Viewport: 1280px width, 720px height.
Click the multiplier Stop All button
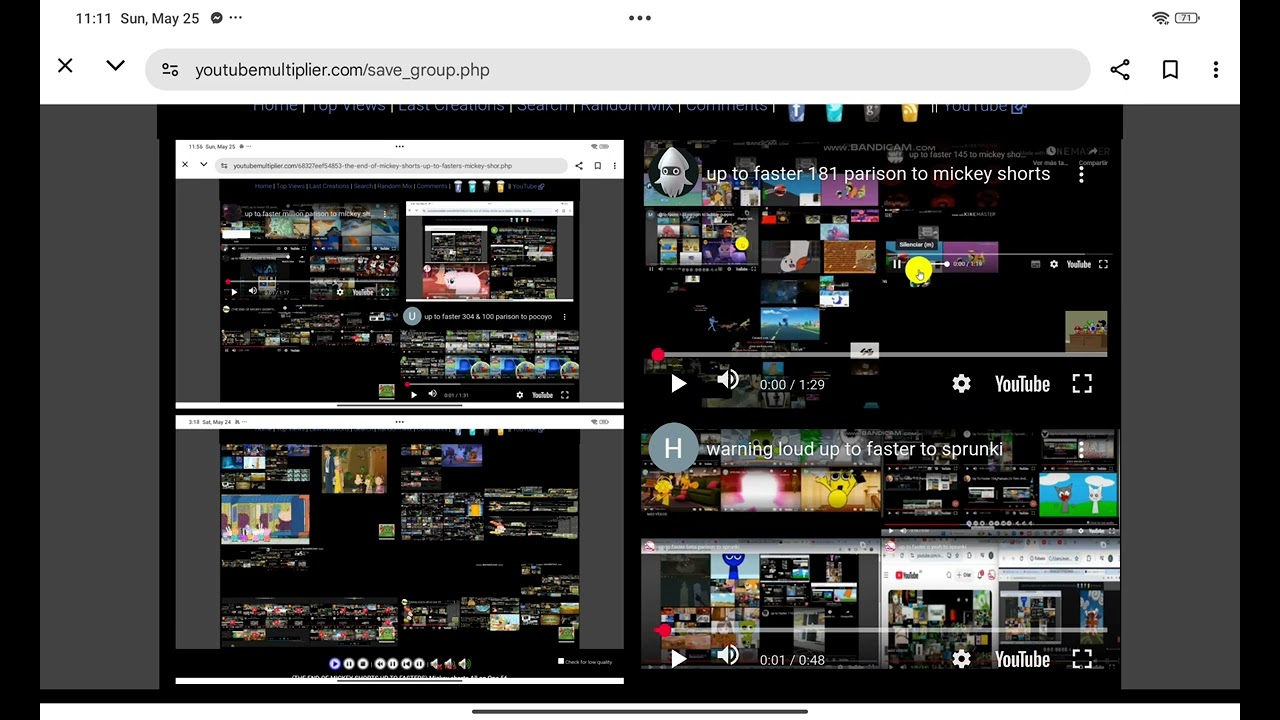click(x=363, y=663)
